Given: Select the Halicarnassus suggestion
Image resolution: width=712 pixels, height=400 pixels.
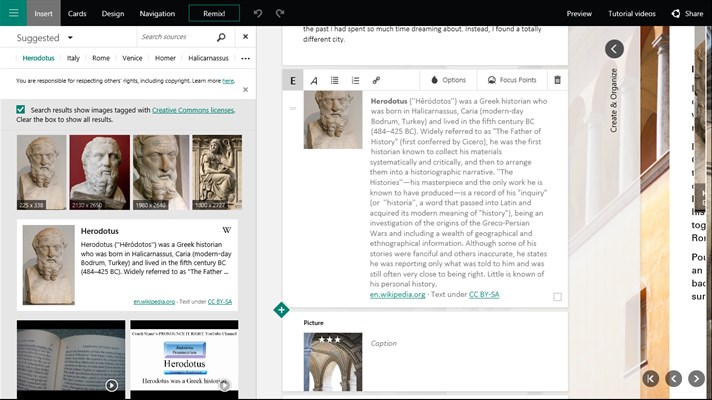Looking at the screenshot, I should tap(208, 58).
